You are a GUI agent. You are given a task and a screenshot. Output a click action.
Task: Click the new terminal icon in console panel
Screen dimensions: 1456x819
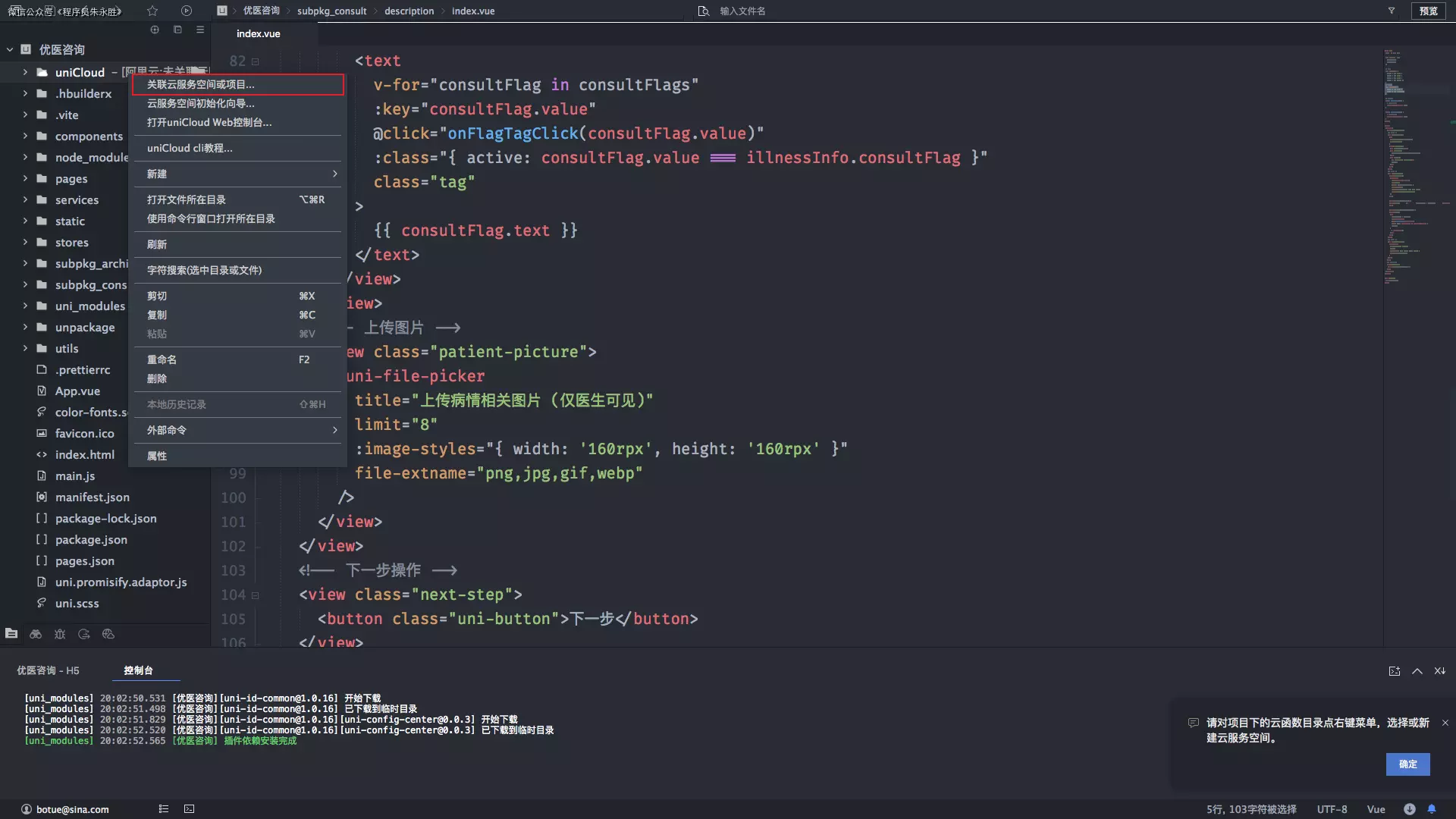pos(1394,670)
